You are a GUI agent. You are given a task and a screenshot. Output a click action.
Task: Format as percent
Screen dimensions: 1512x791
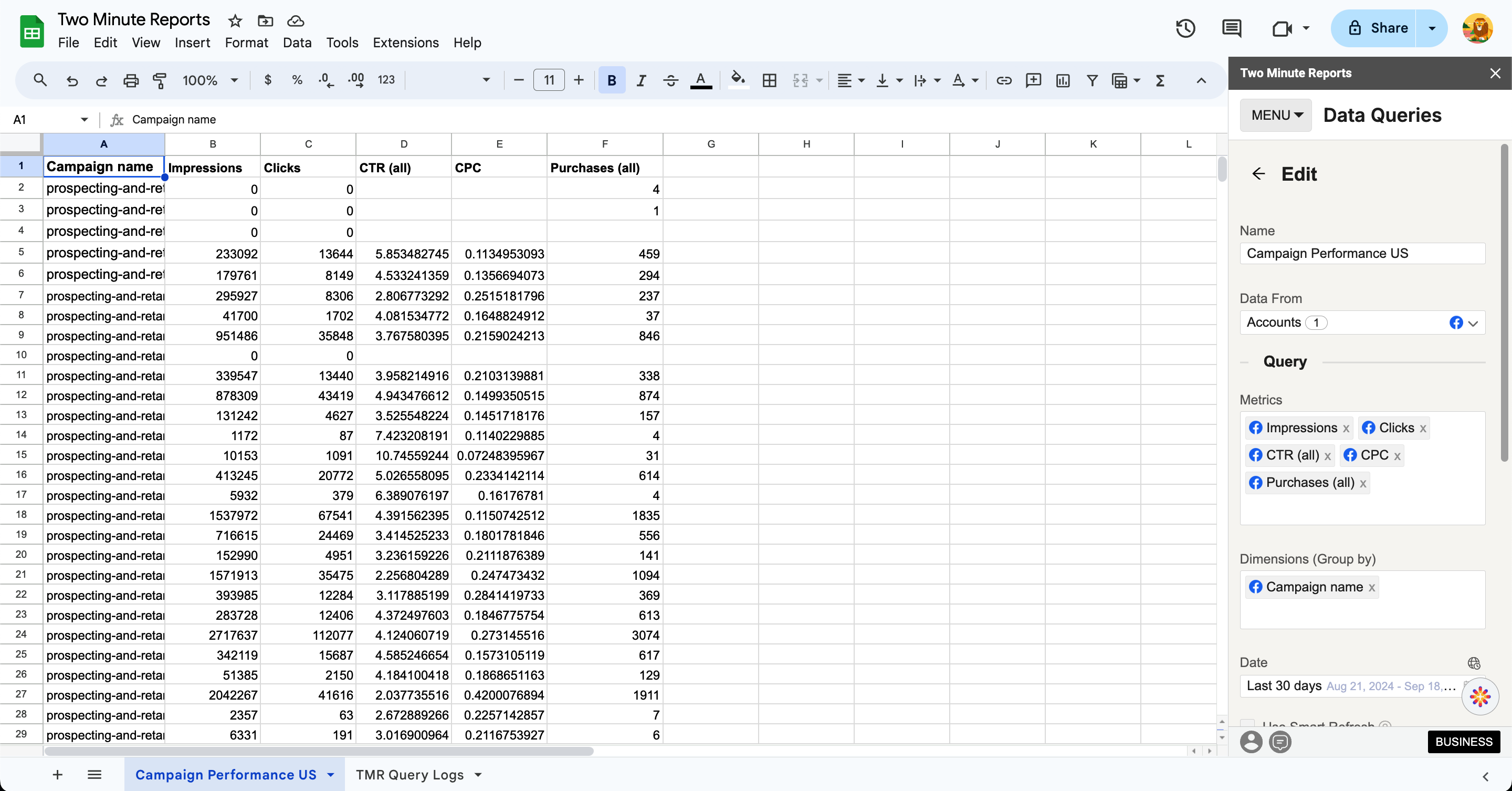coord(297,80)
